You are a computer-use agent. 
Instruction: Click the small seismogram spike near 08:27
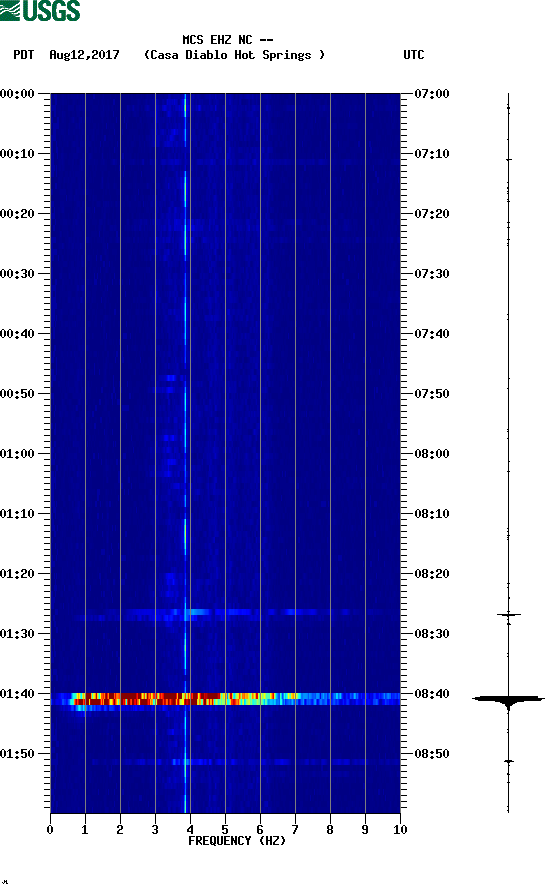pyautogui.click(x=509, y=615)
